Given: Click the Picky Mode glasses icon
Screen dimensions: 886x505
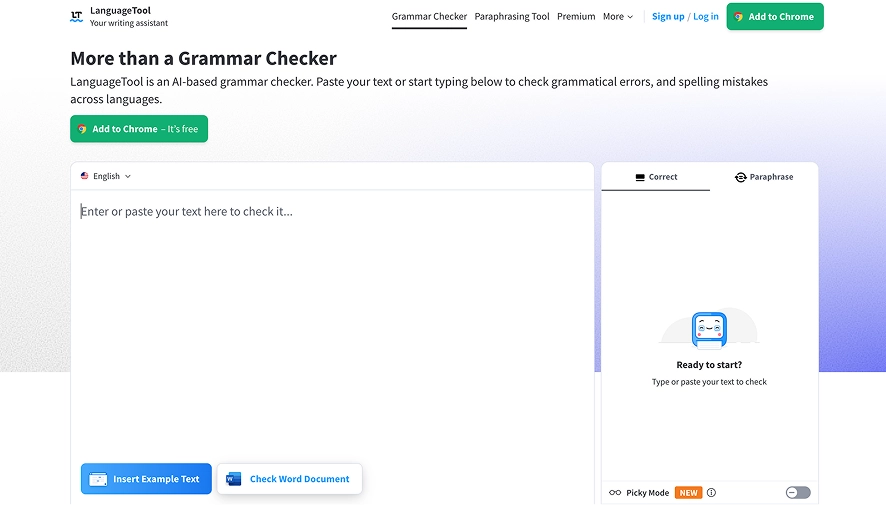Looking at the screenshot, I should pyautogui.click(x=615, y=493).
